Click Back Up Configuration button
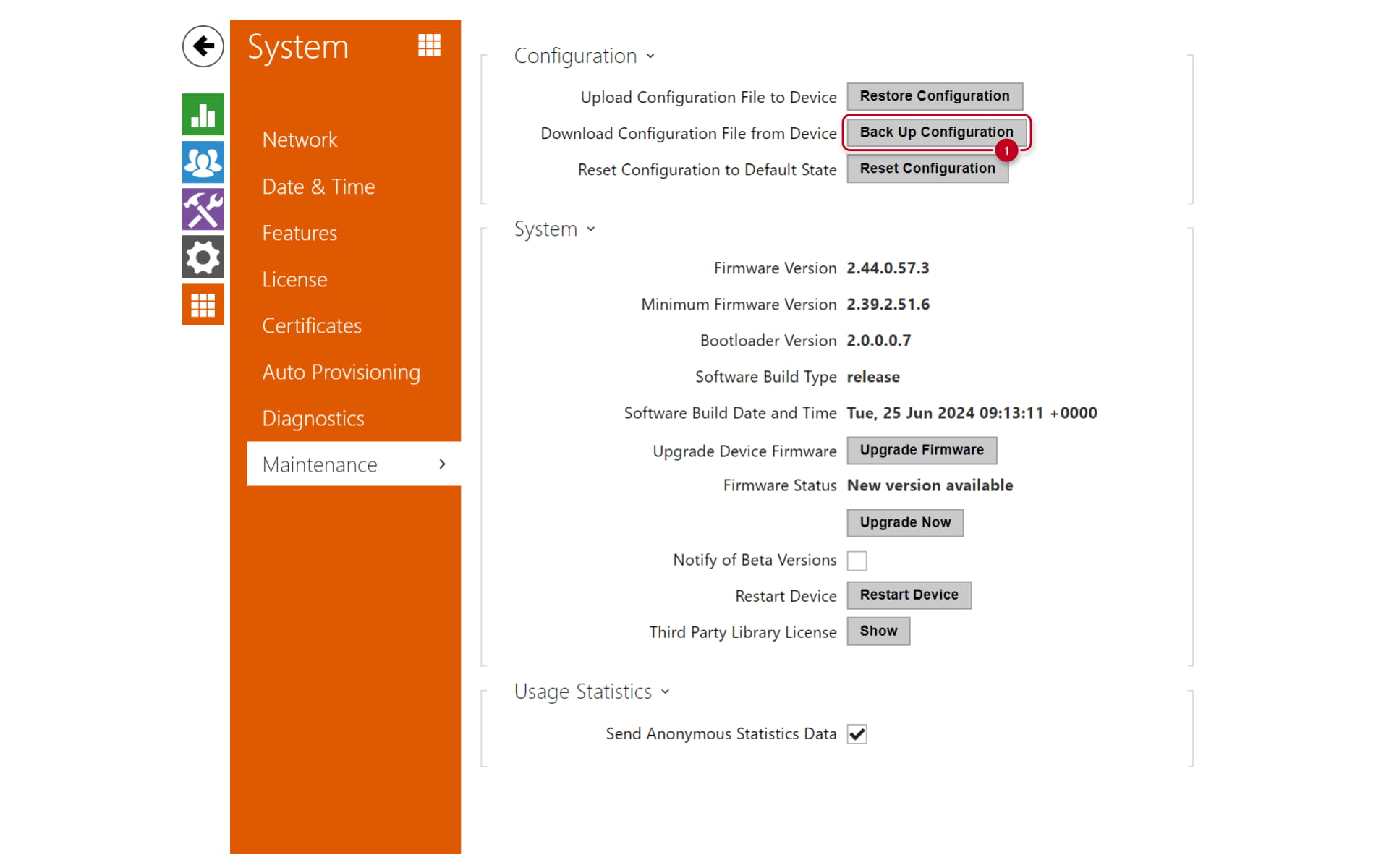This screenshot has height=868, width=1389. tap(936, 132)
